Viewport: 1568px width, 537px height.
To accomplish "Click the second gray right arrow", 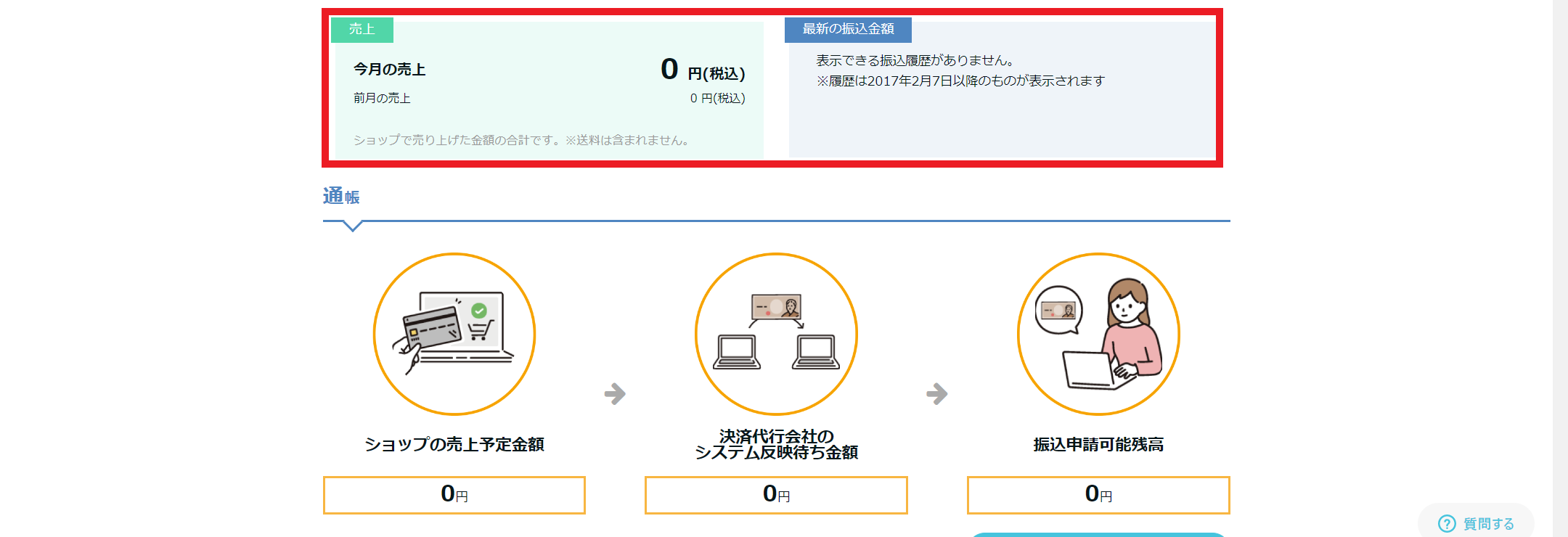I will pyautogui.click(x=937, y=394).
